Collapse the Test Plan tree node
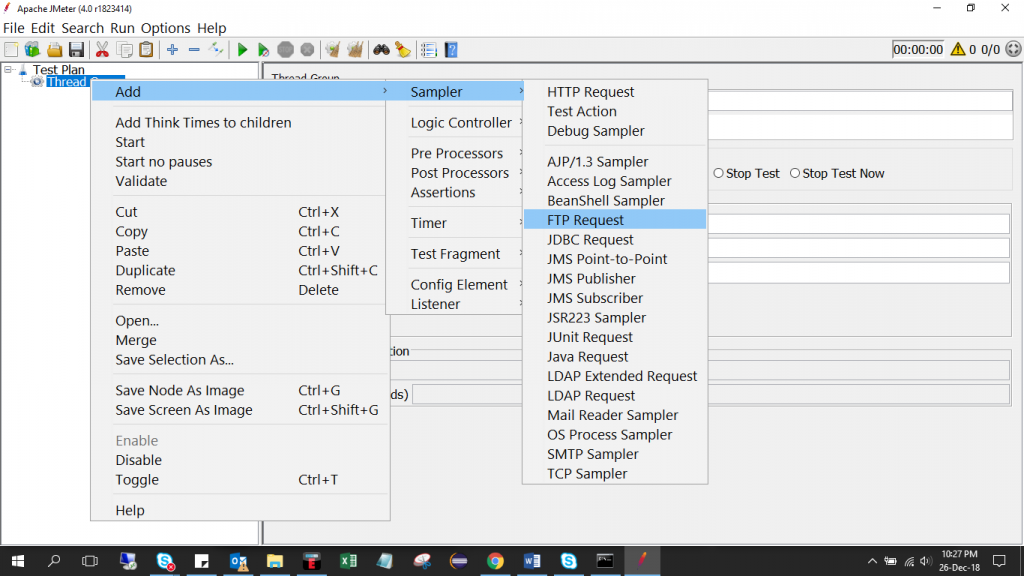 pos(8,69)
